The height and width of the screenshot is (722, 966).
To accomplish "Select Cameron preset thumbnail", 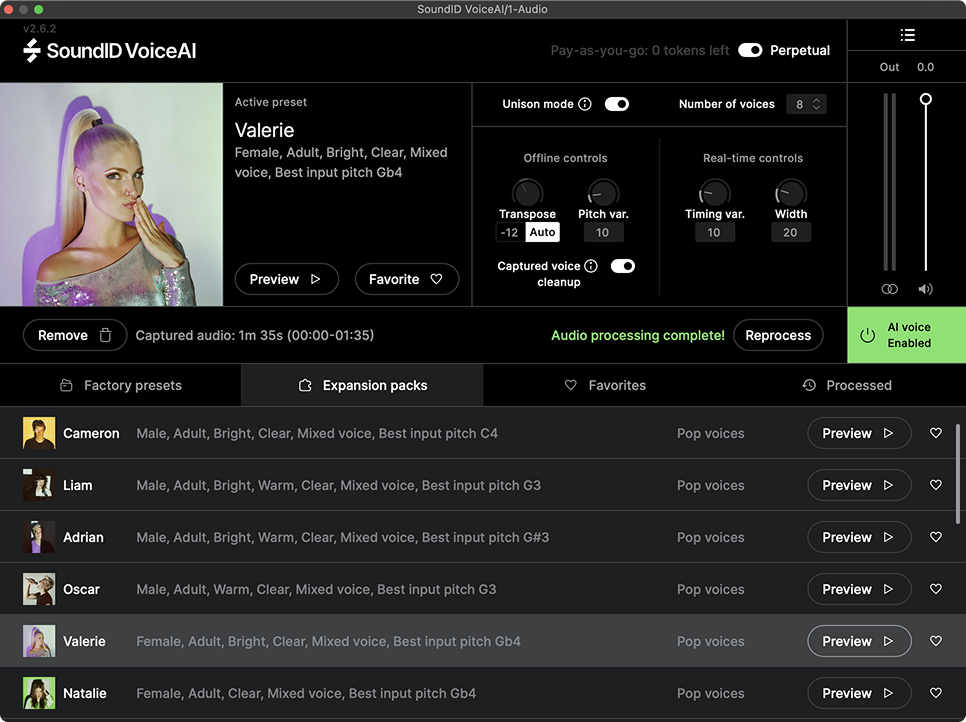I will [x=39, y=433].
